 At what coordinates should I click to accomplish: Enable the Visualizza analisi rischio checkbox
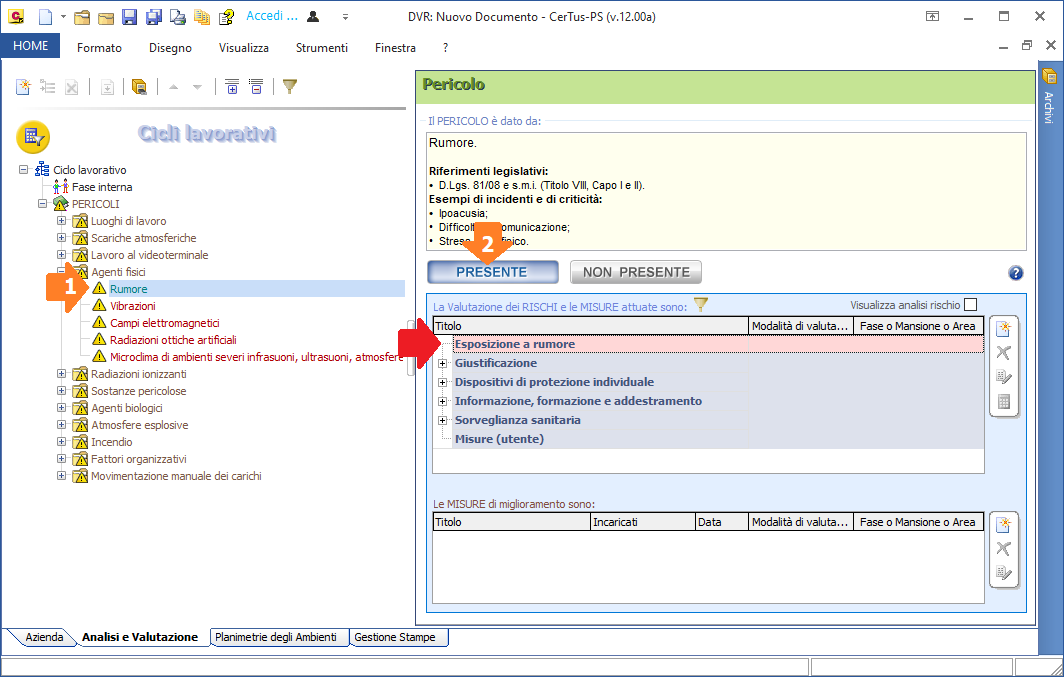pyautogui.click(x=970, y=305)
